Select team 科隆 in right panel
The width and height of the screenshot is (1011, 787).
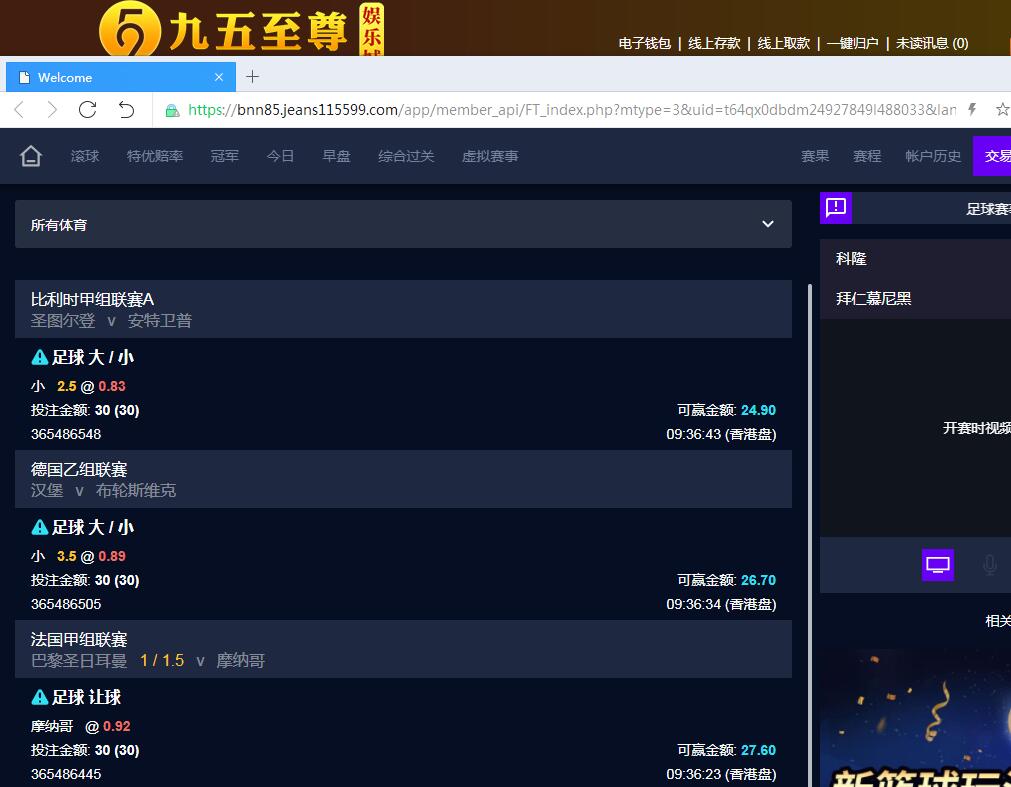point(851,258)
